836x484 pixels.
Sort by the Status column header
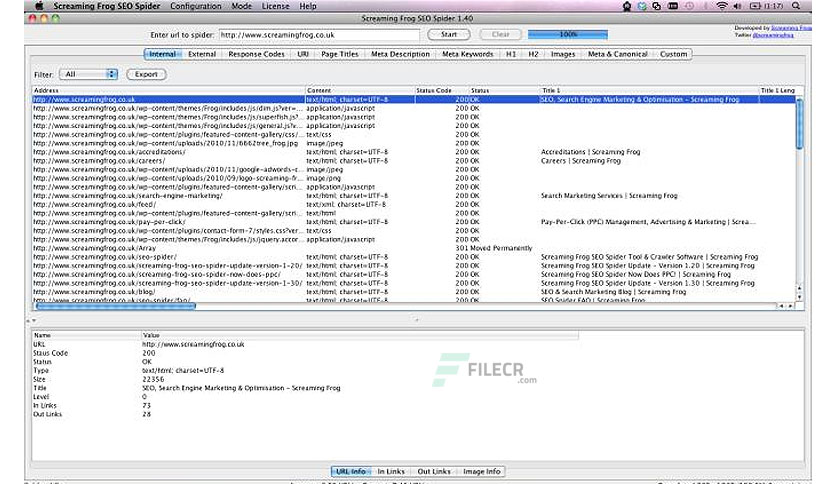click(504, 91)
